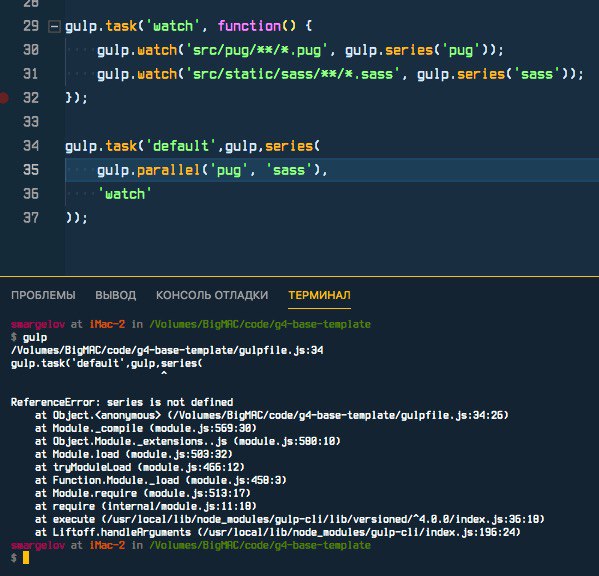Open the ВЫВОД tab
The height and width of the screenshot is (576, 599).
[115, 295]
